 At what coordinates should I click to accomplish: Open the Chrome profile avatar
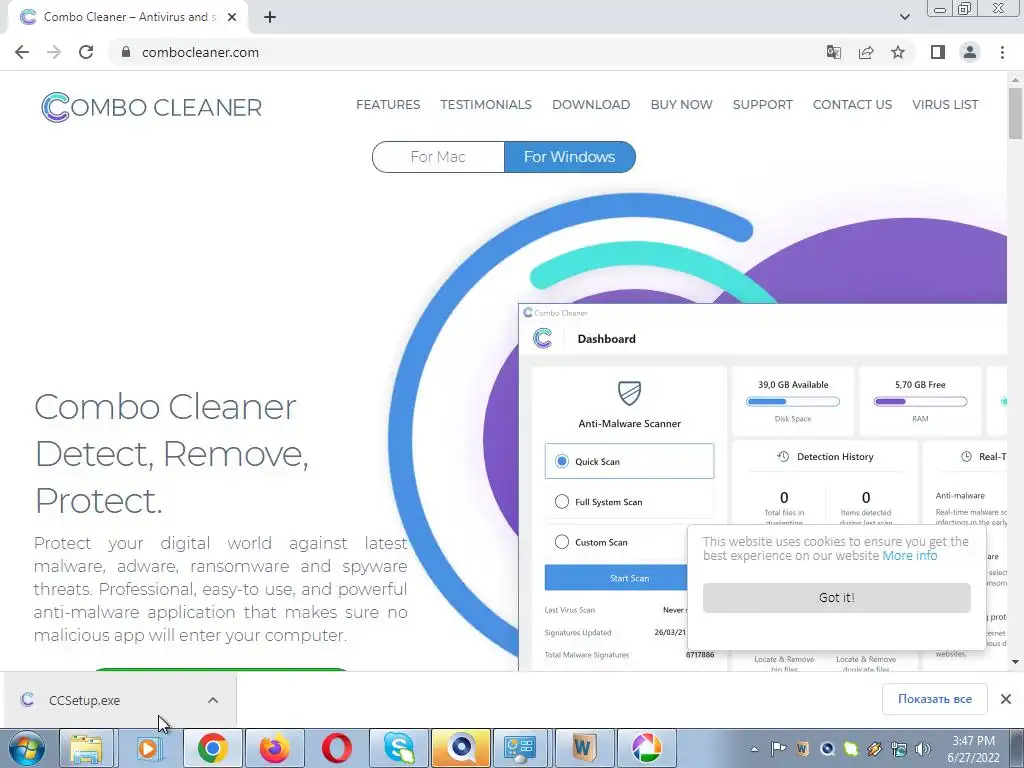coord(970,52)
